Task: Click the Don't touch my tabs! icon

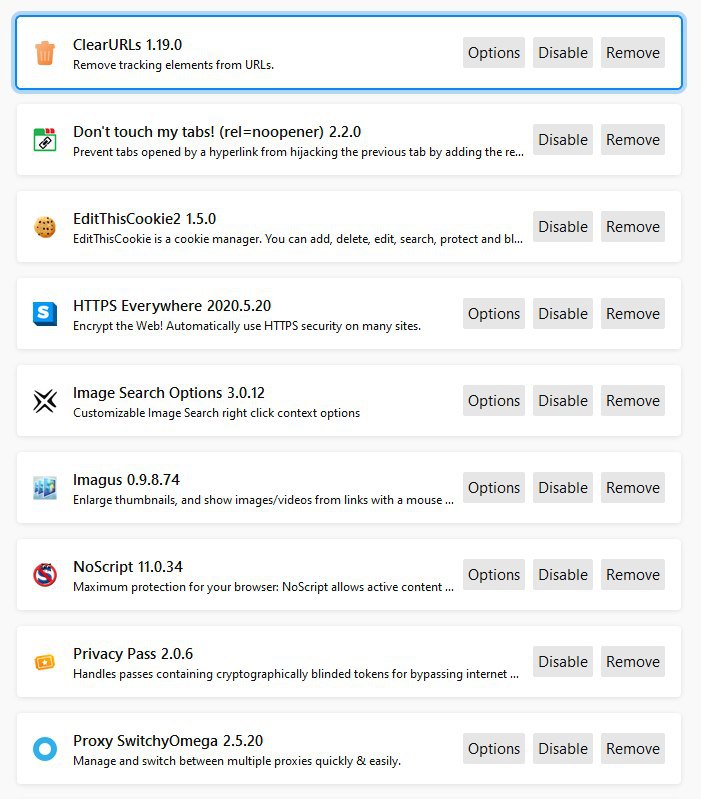Action: pyautogui.click(x=45, y=140)
